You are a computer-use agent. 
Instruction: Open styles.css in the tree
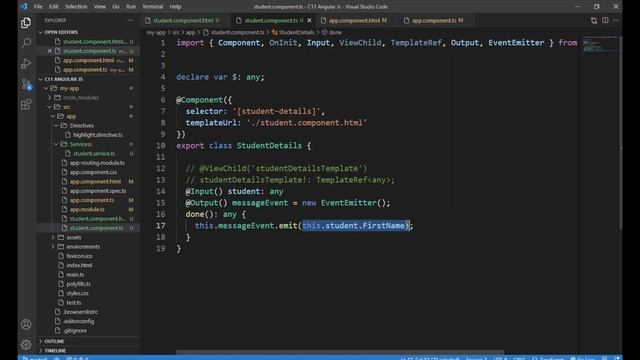pyautogui.click(x=78, y=293)
